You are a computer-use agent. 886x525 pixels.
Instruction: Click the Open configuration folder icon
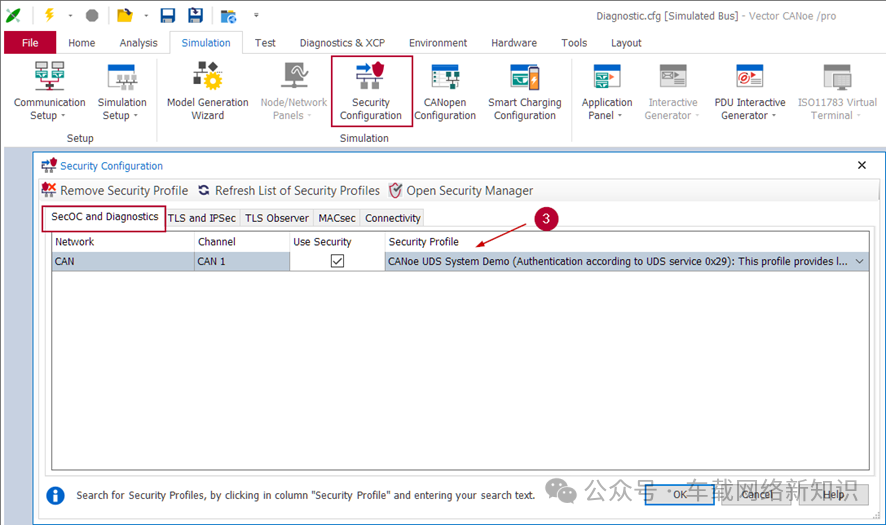[x=124, y=15]
